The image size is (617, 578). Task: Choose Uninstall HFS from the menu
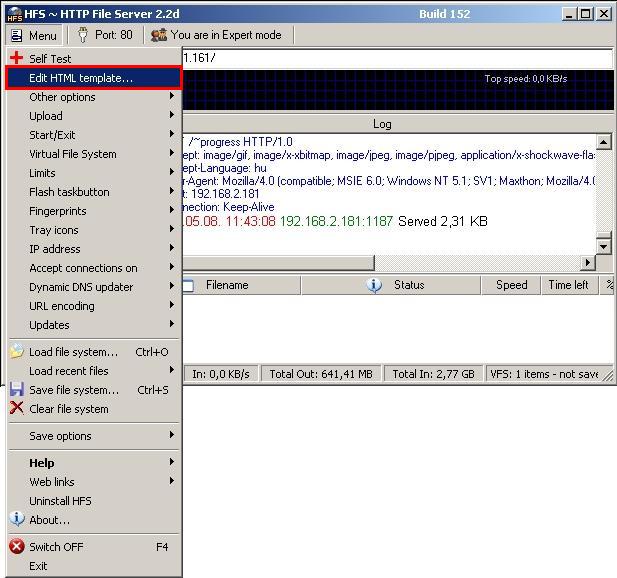(94, 501)
